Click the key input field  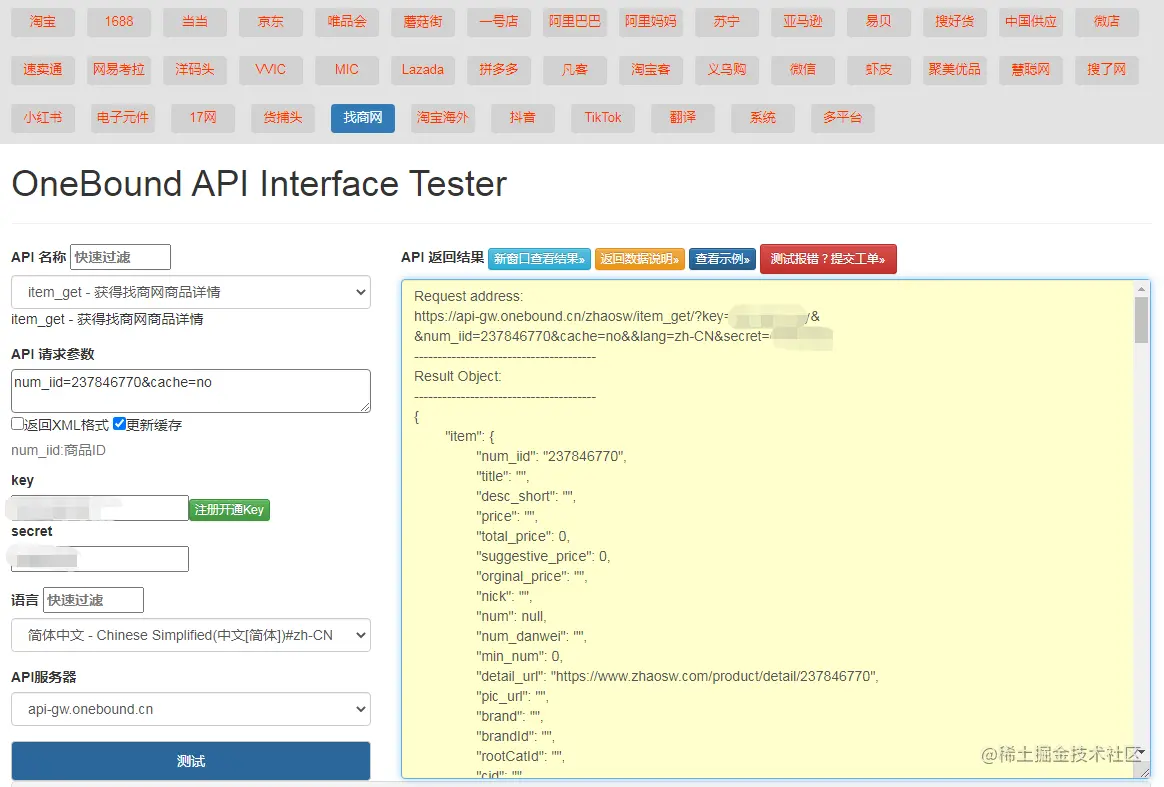click(99, 508)
